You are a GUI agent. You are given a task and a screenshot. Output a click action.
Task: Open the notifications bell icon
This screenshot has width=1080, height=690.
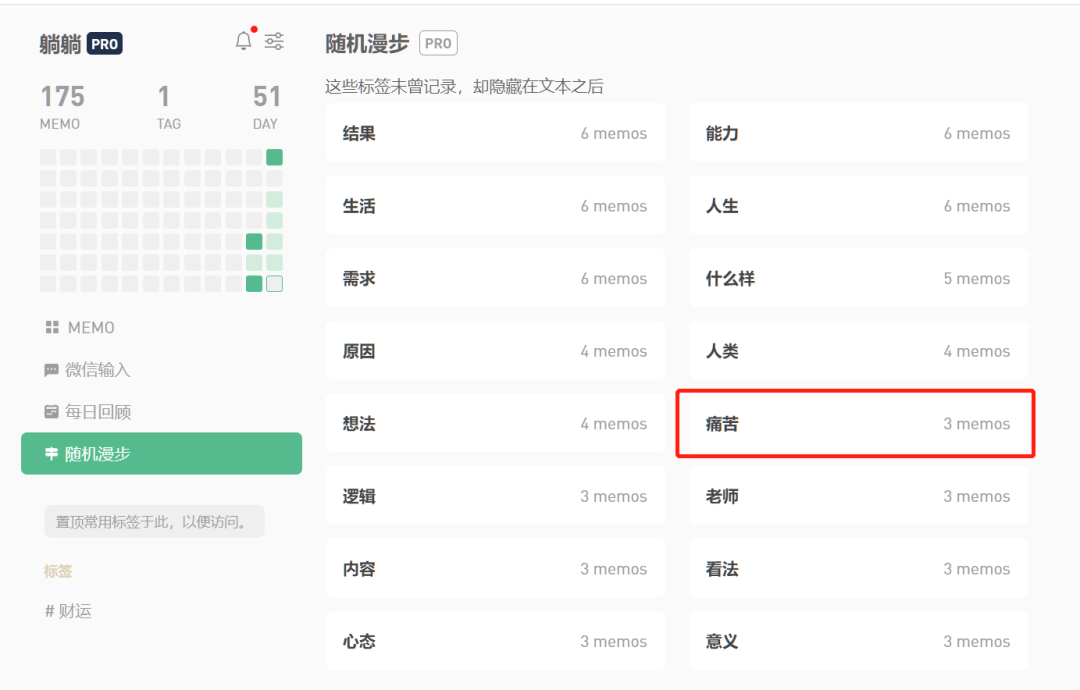(x=244, y=41)
